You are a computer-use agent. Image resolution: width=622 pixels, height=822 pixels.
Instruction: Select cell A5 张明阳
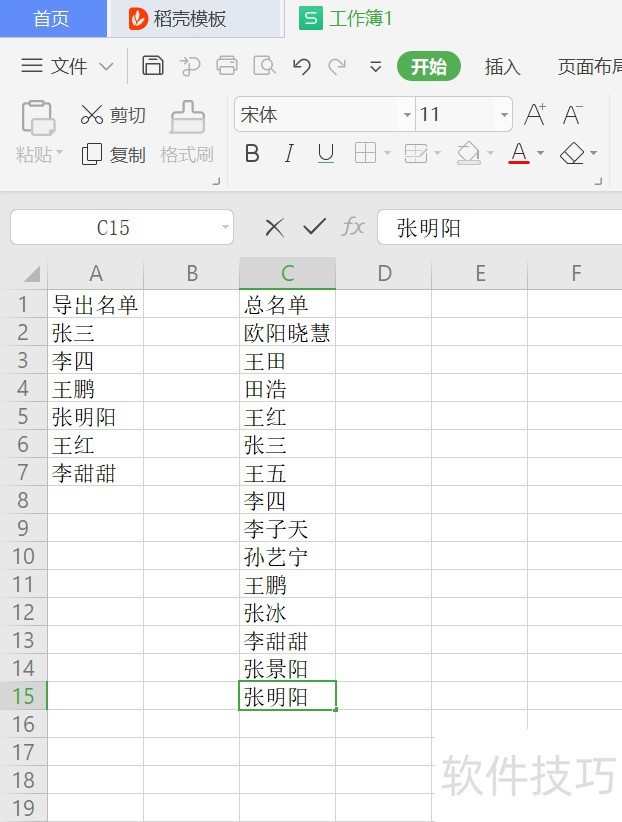(95, 417)
